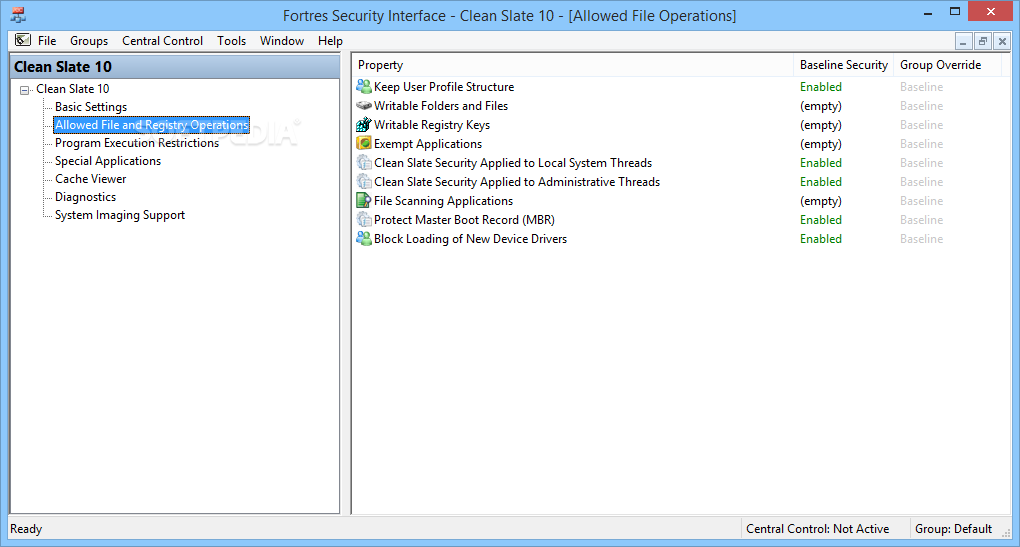Open the Window menu
The image size is (1020, 547).
pos(282,41)
